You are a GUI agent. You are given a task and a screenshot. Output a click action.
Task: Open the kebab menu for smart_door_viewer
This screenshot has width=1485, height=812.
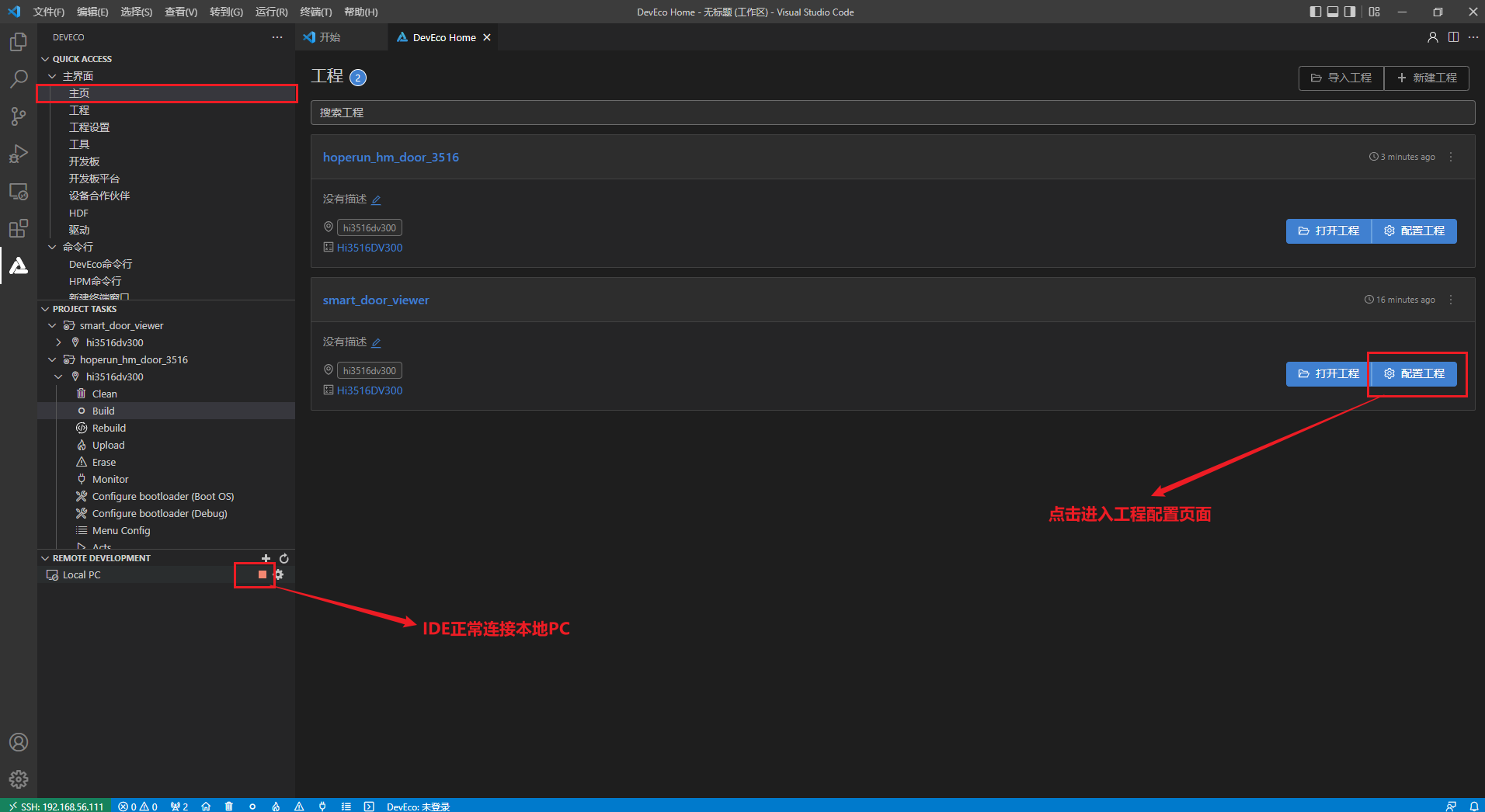pyautogui.click(x=1451, y=300)
